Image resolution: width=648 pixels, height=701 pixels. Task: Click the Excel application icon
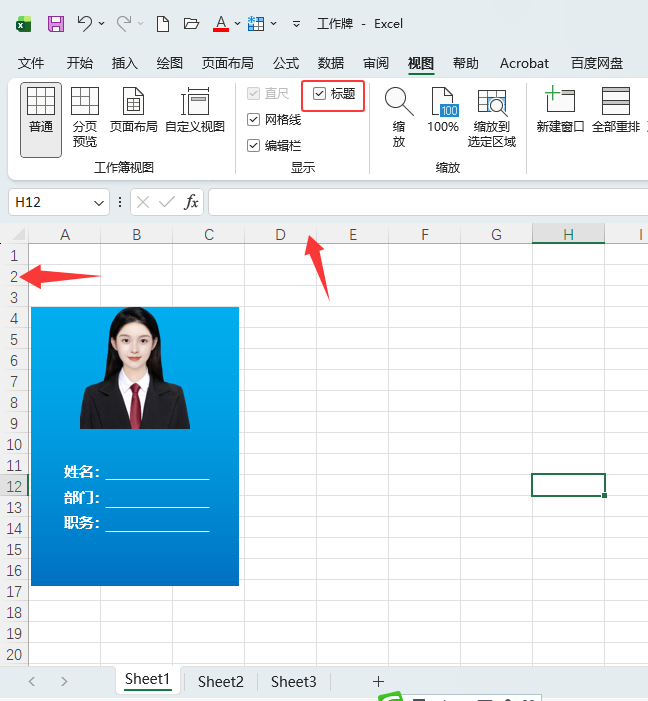pos(23,24)
